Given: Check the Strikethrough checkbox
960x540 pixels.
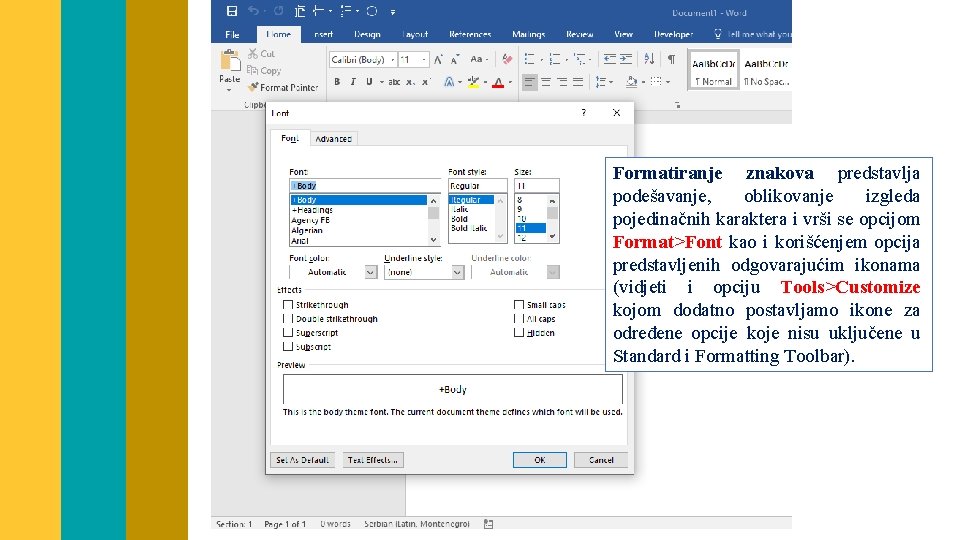Looking at the screenshot, I should tap(288, 304).
